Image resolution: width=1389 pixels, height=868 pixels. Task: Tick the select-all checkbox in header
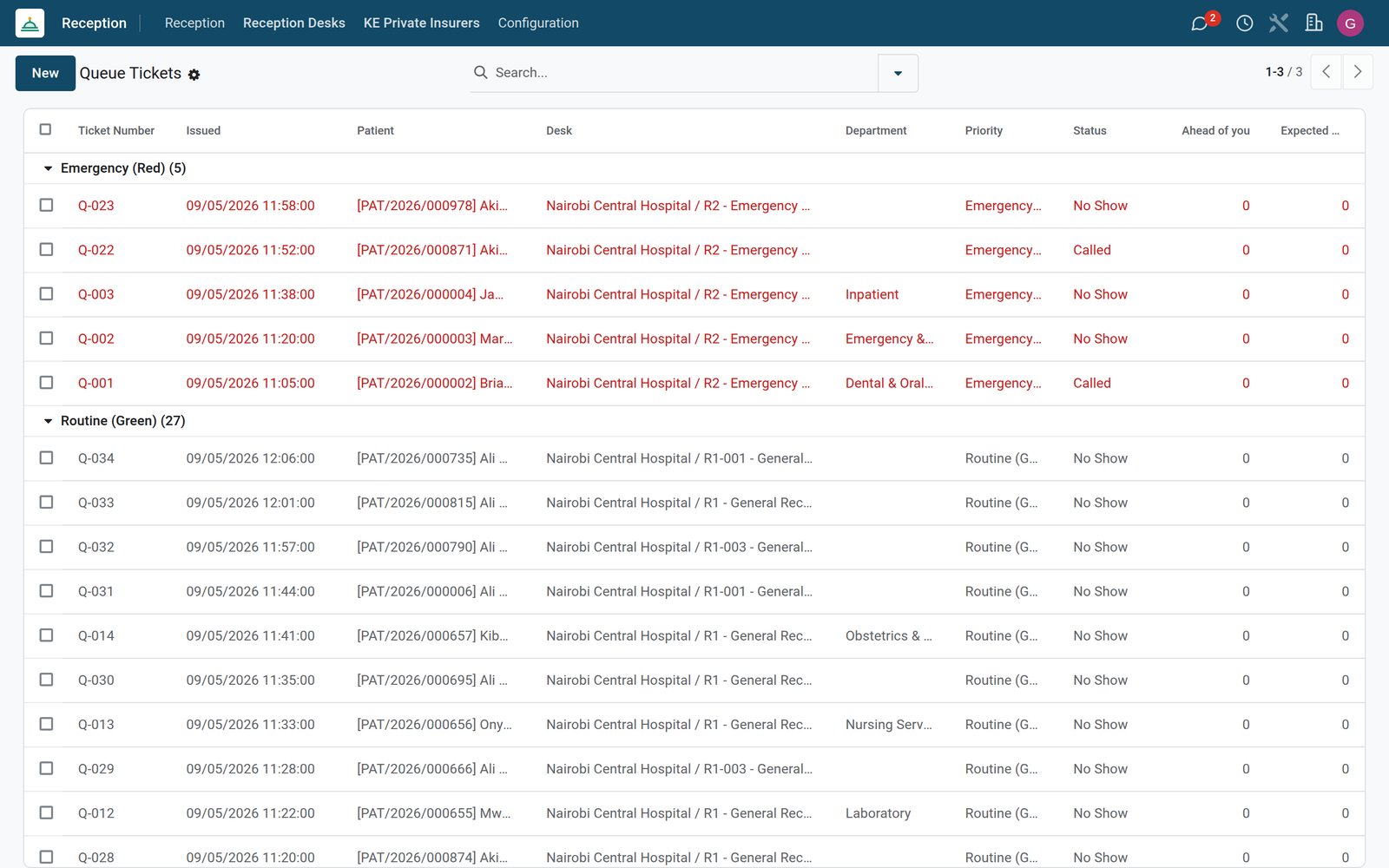pos(46,129)
